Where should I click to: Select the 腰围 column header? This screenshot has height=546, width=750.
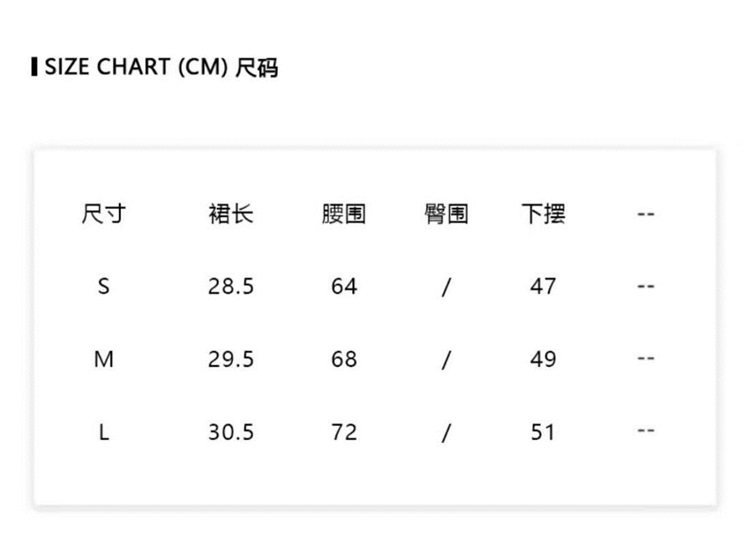344,214
